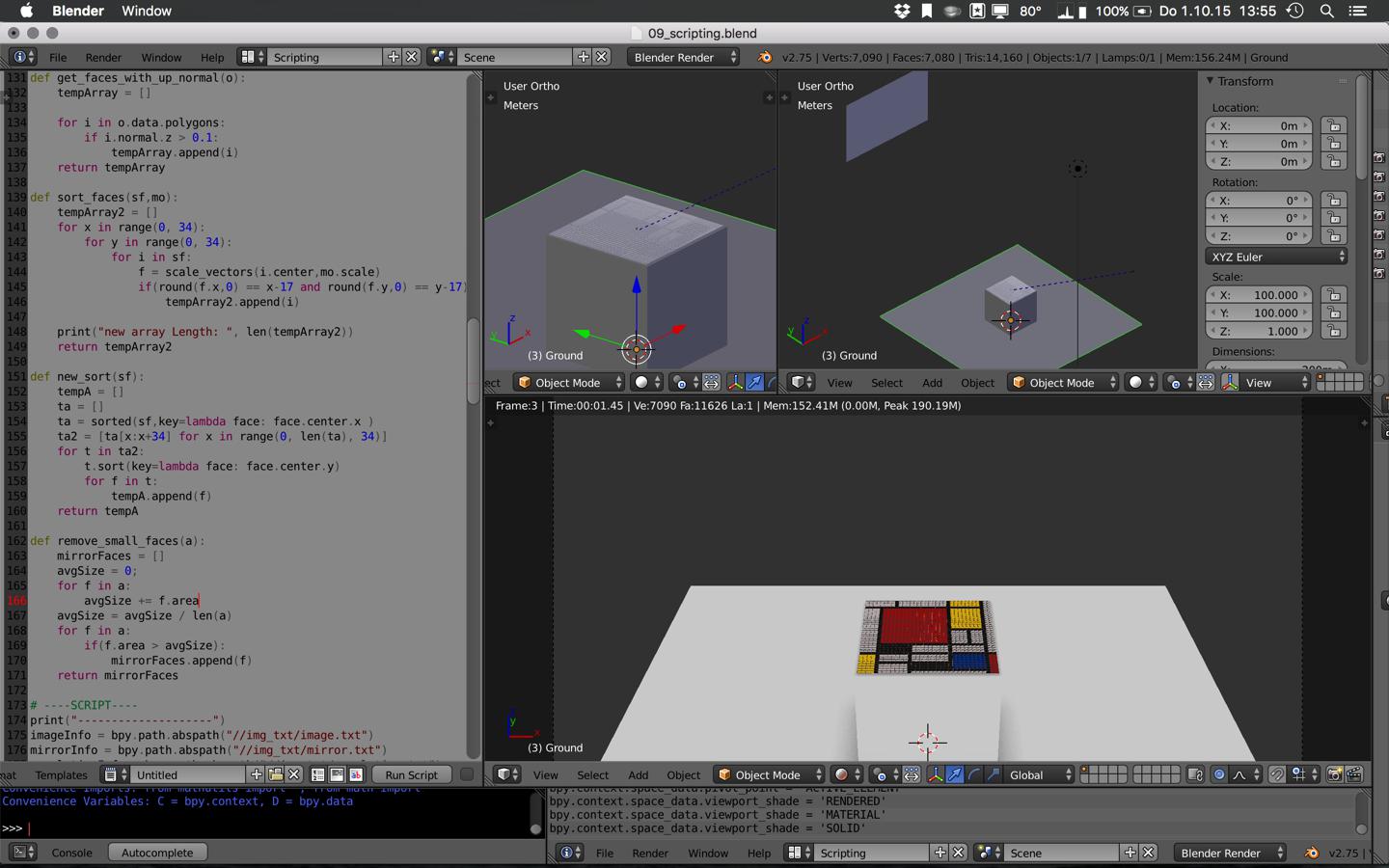Toggle proportional editing in bottom viewport
Screen dimensions: 1389x868
[1219, 774]
